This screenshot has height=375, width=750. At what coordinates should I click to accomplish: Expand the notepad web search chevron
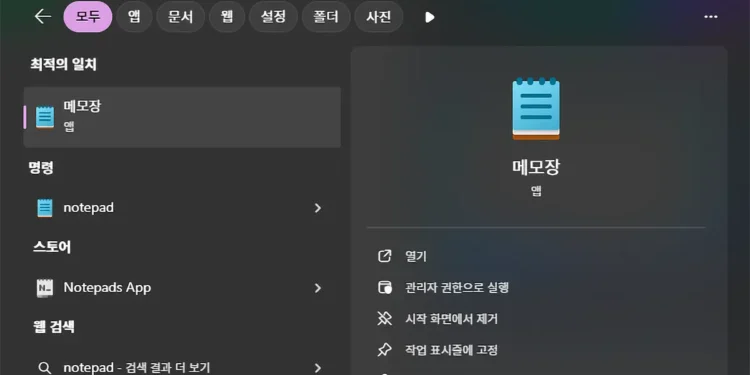318,368
